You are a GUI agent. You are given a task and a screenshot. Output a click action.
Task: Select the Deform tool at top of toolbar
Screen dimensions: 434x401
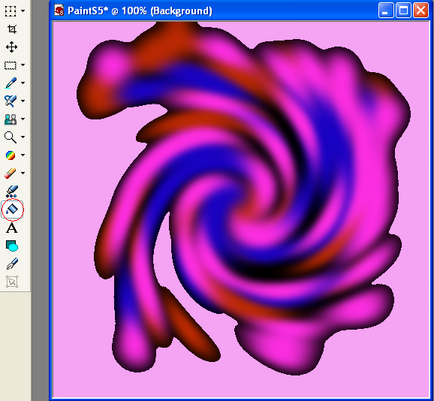pyautogui.click(x=10, y=11)
